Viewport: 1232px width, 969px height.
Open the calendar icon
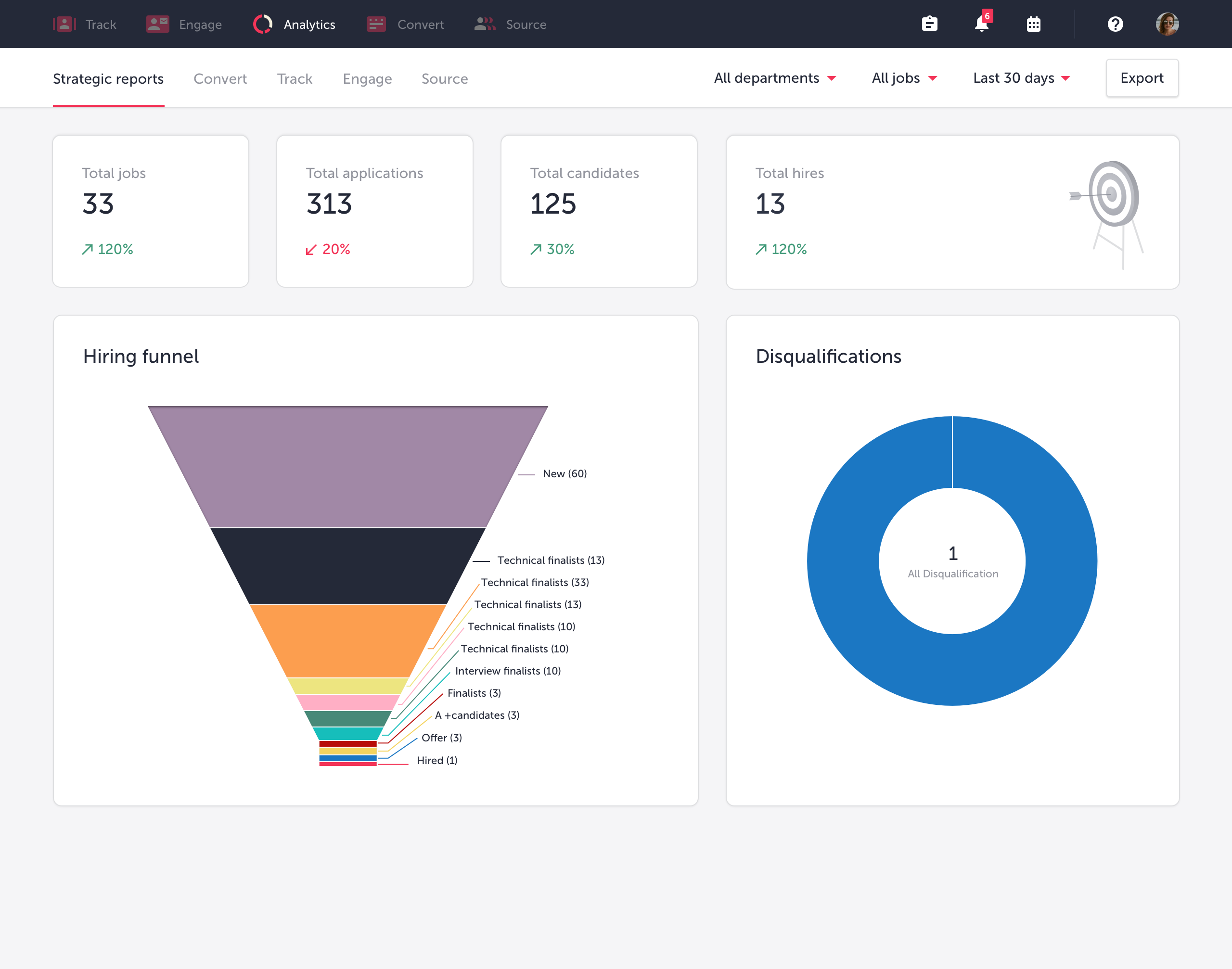click(x=1033, y=25)
